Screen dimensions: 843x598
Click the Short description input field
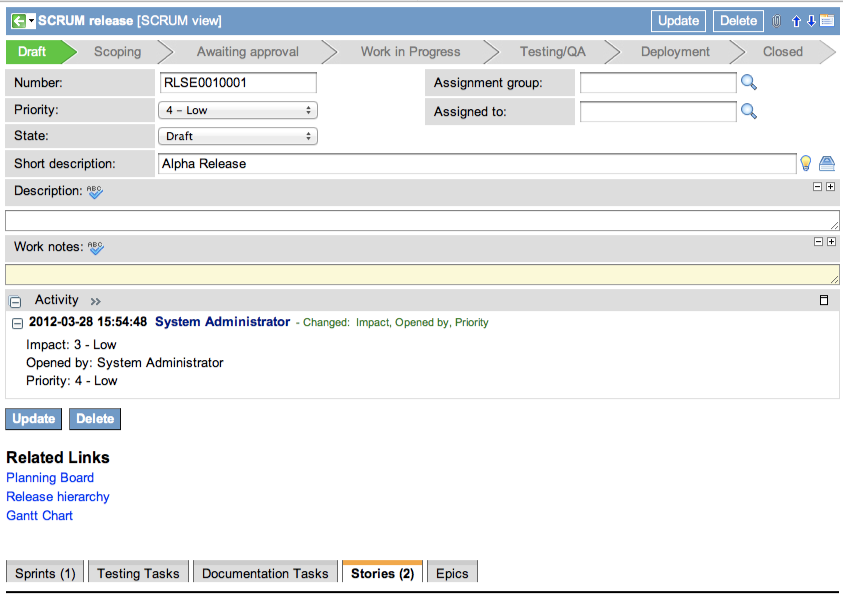[x=475, y=164]
